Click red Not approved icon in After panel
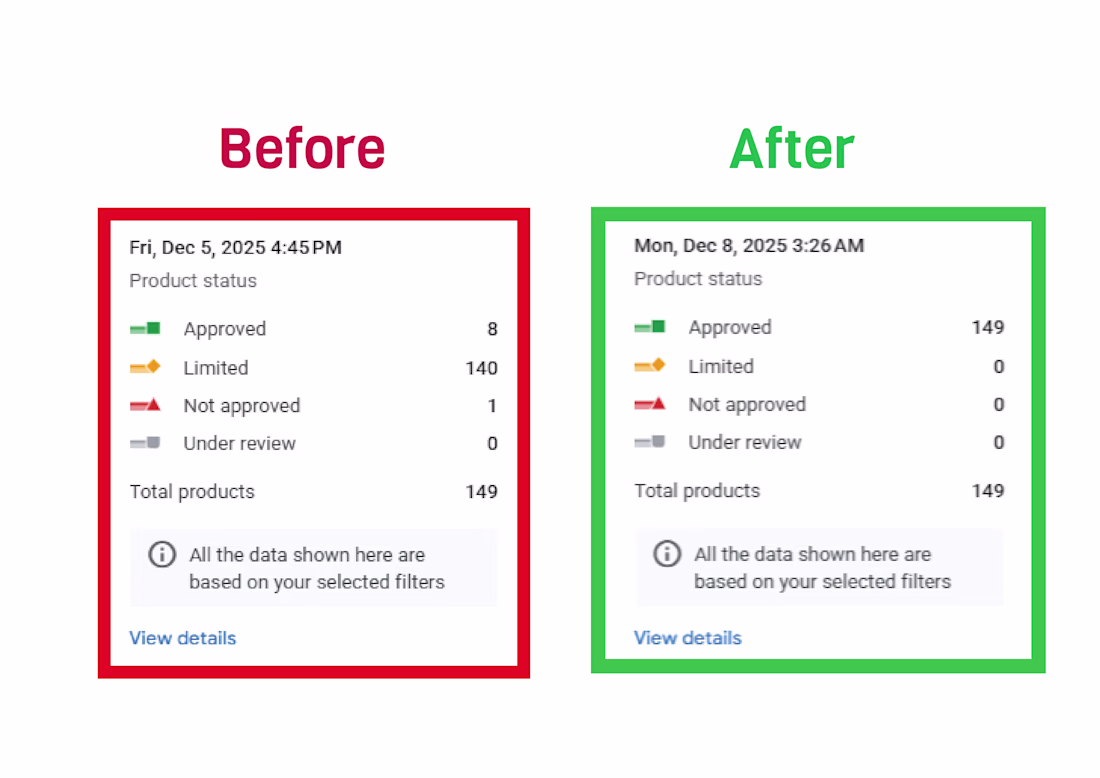This screenshot has width=1100, height=778. (650, 404)
